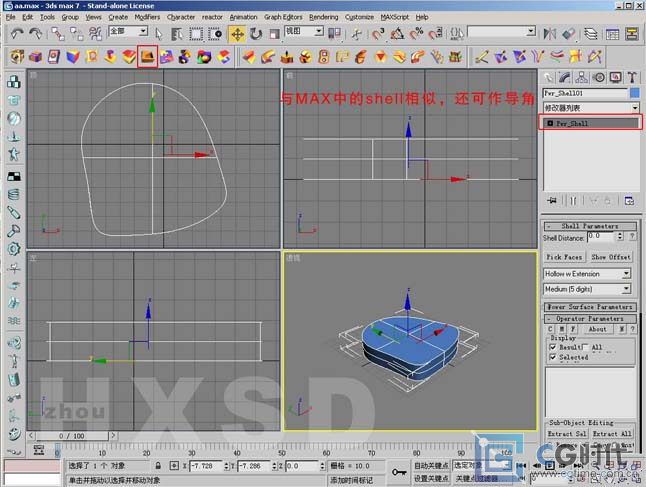Image resolution: width=646 pixels, height=487 pixels.
Task: Click the Set Key (key) icon
Action: click(399, 472)
